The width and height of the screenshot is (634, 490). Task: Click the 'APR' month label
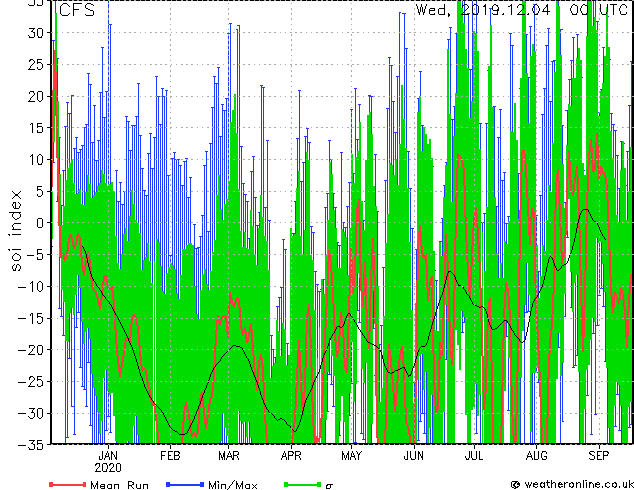[291, 456]
